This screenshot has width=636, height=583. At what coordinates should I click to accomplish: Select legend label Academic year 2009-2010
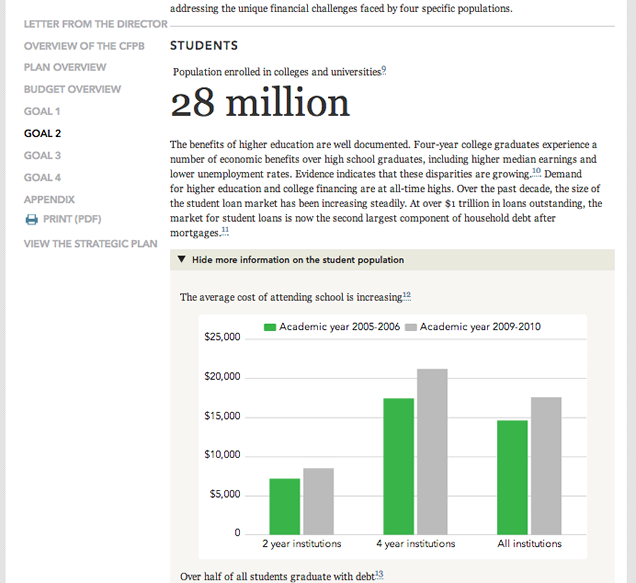[x=480, y=327]
